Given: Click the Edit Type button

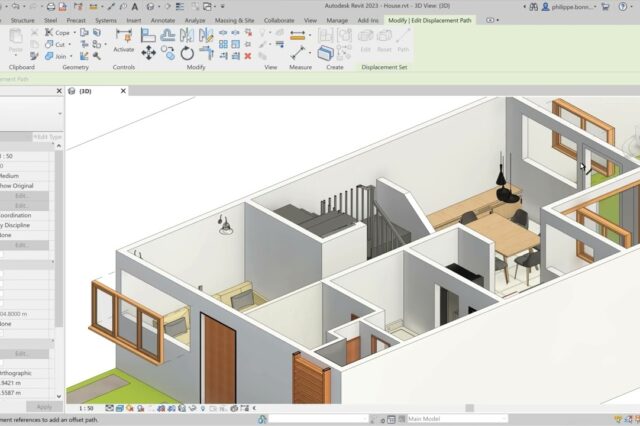Looking at the screenshot, I should (x=48, y=137).
